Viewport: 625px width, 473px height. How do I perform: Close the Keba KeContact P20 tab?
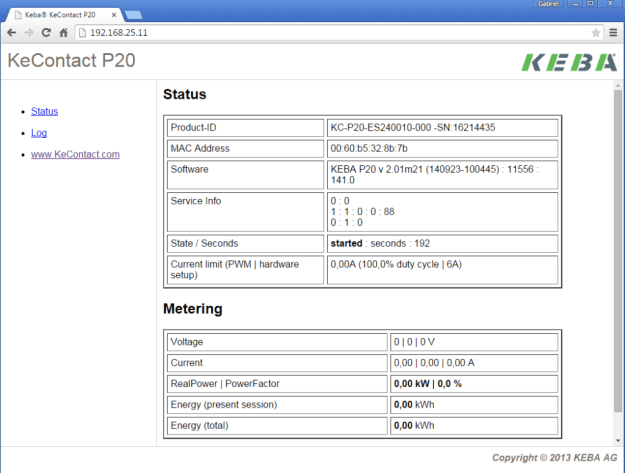pos(114,15)
